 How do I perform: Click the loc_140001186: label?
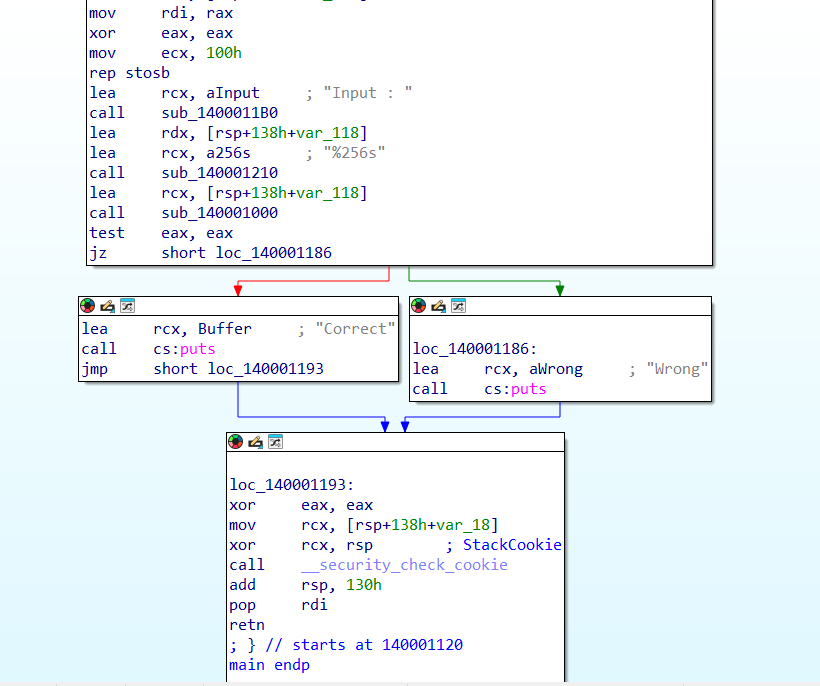coord(474,349)
